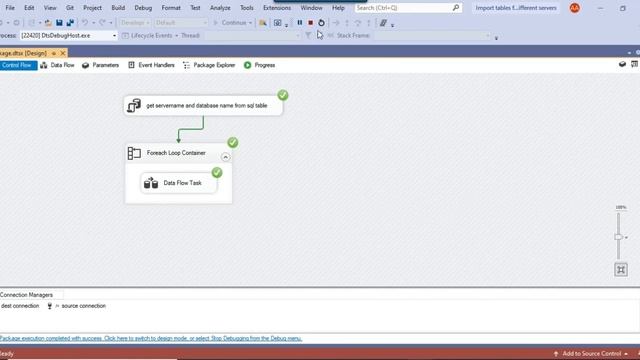This screenshot has width=640, height=360.
Task: Switch to the Event Handlers tab
Action: (151, 65)
